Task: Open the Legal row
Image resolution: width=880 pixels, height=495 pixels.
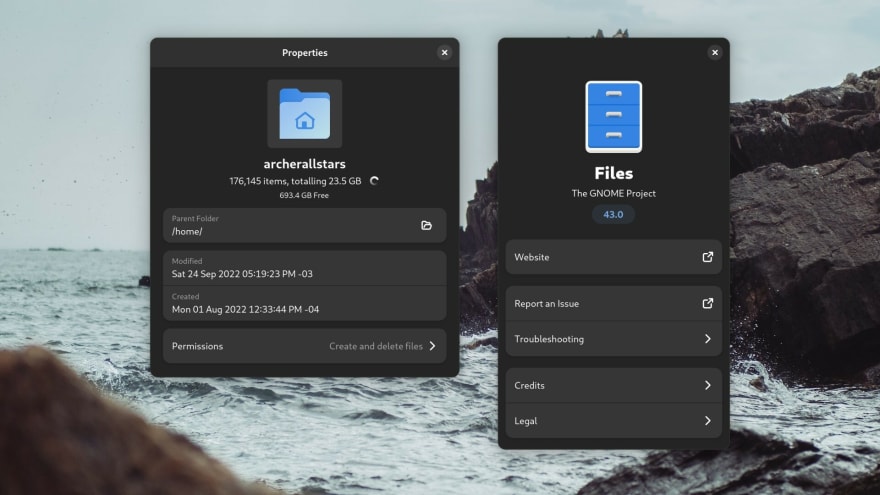Action: pos(613,421)
